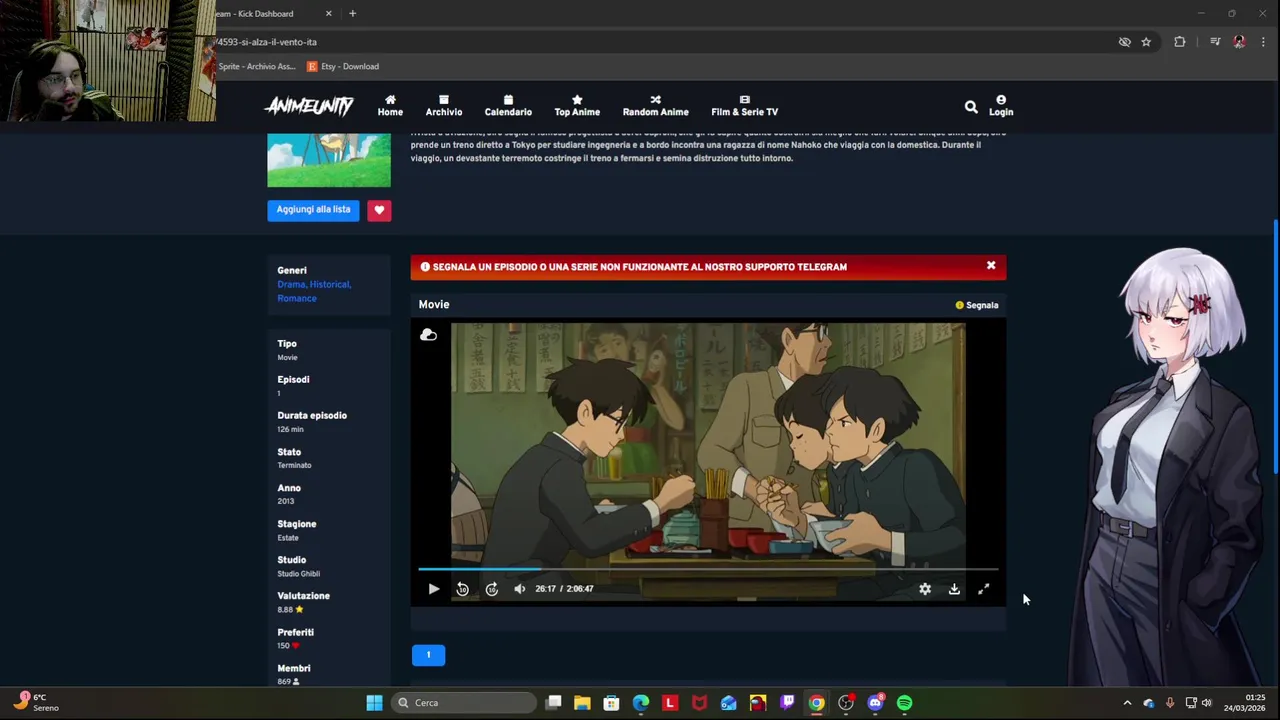This screenshot has width=1280, height=720.
Task: Open the red L app on taskbar
Action: pyautogui.click(x=670, y=703)
